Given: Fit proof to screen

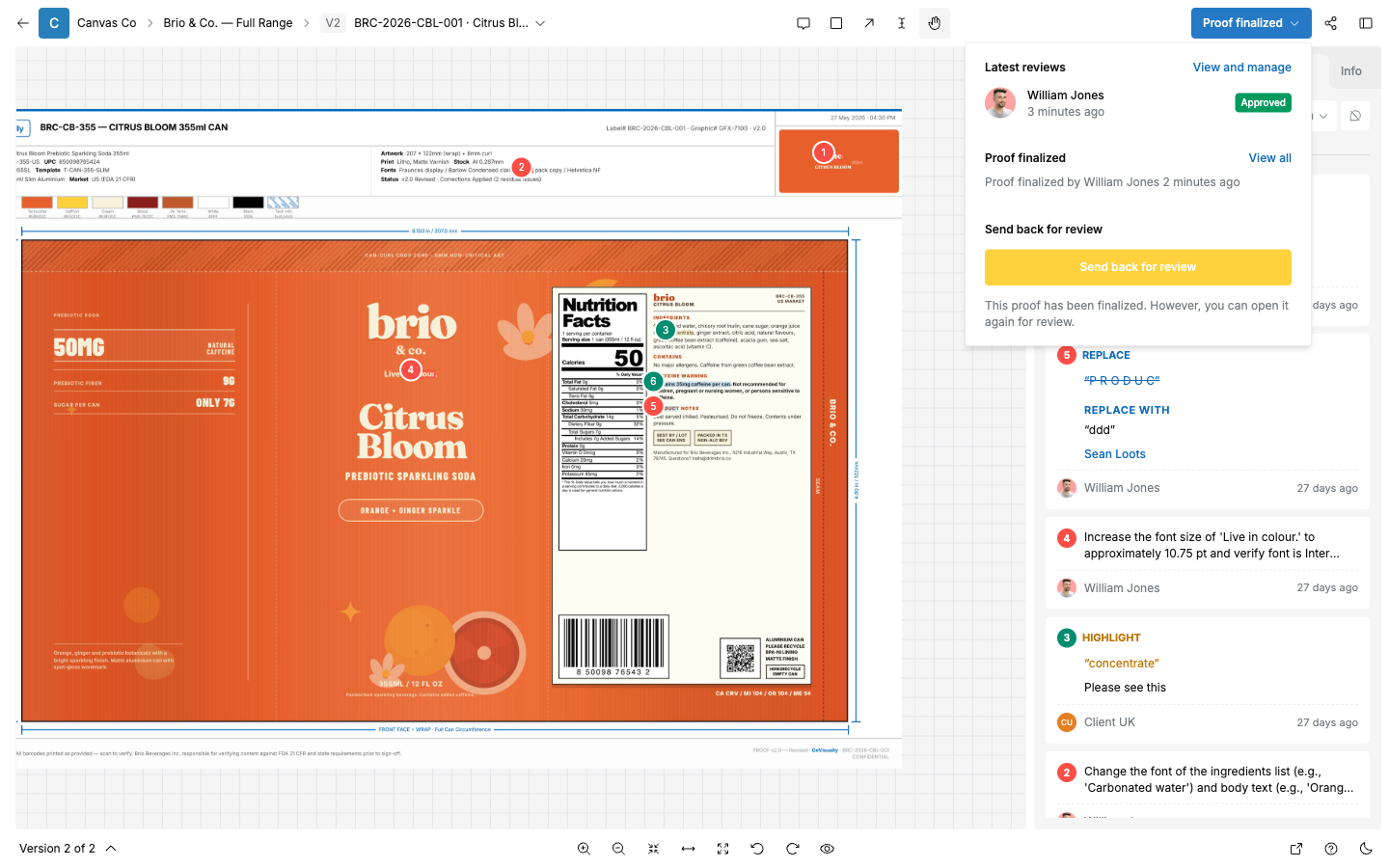Looking at the screenshot, I should (x=653, y=849).
